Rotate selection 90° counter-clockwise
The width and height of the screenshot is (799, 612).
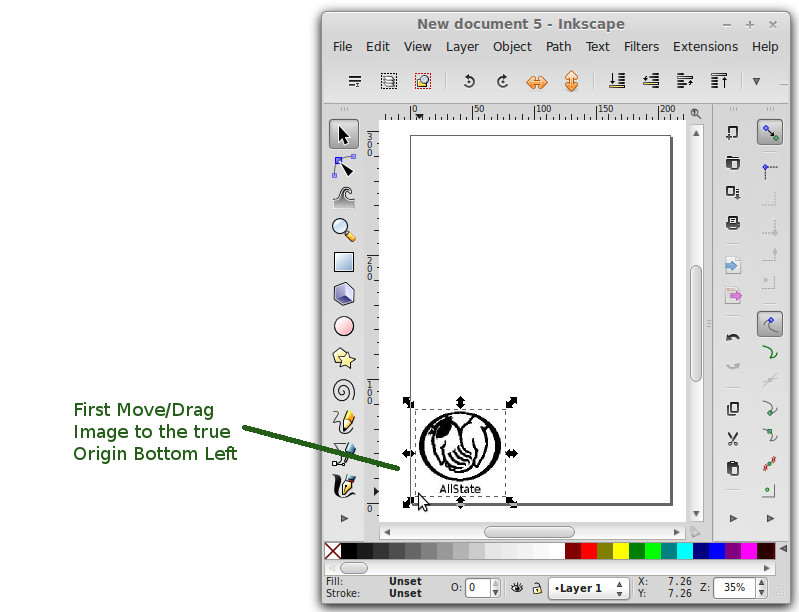pyautogui.click(x=469, y=81)
